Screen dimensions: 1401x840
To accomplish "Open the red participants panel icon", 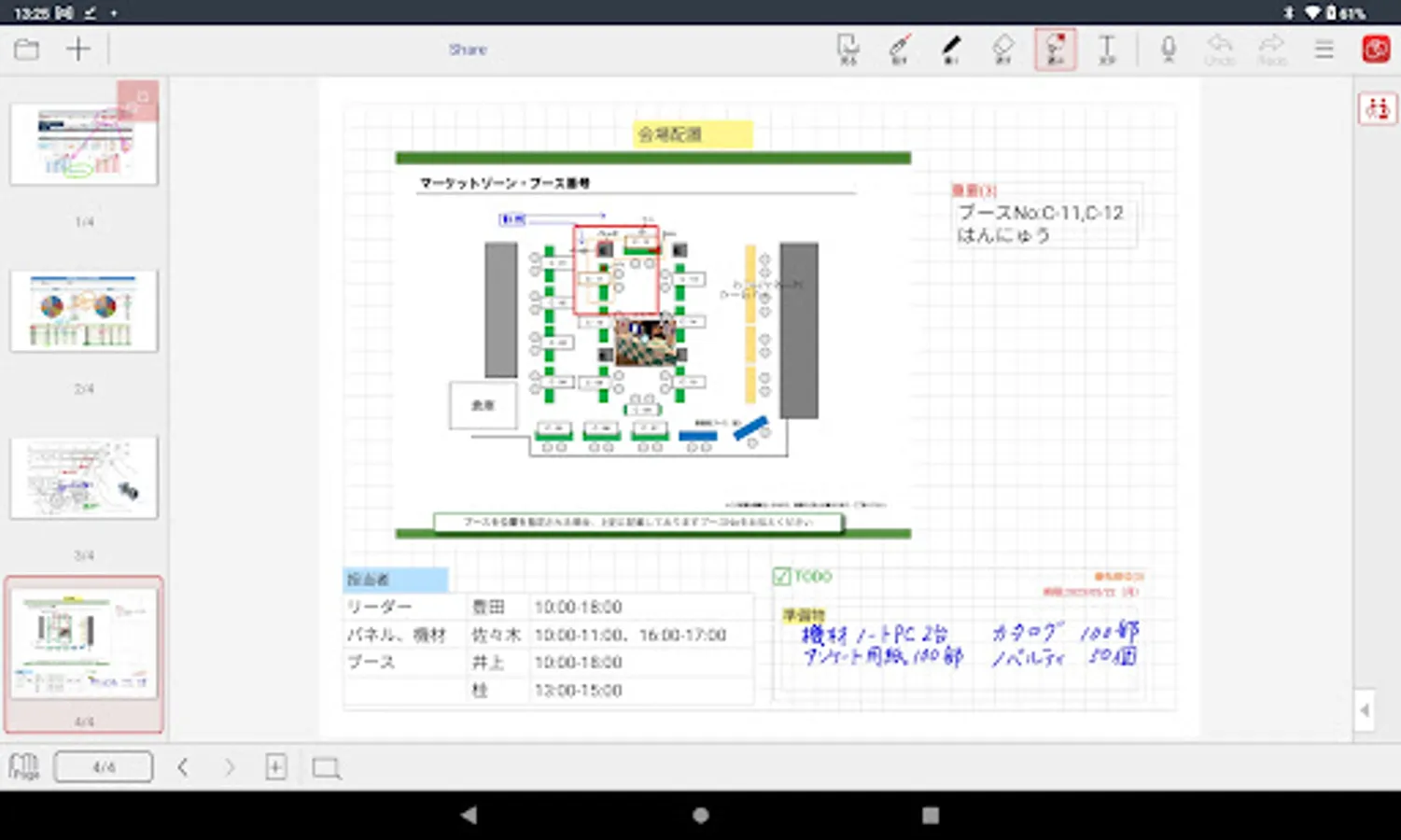I will [x=1378, y=109].
